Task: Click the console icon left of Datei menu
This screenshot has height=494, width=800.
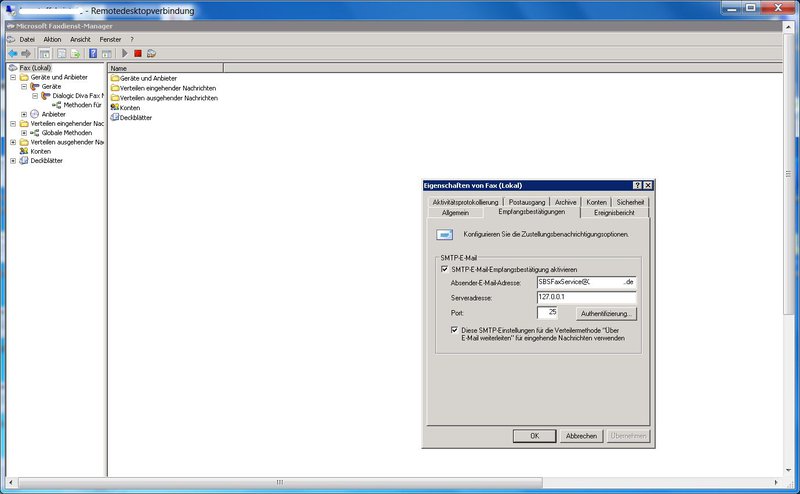Action: 11,39
